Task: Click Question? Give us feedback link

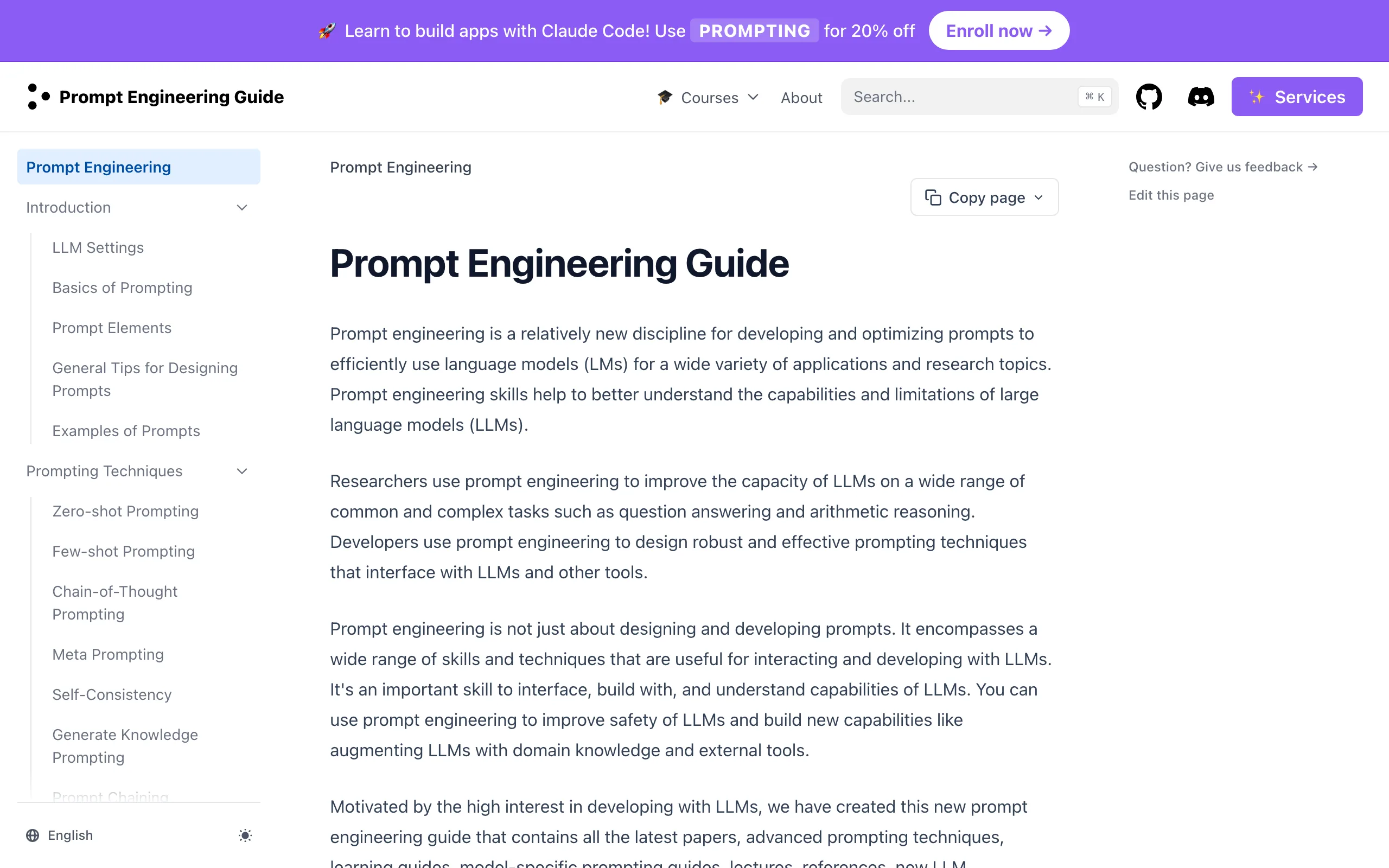Action: pos(1223,167)
